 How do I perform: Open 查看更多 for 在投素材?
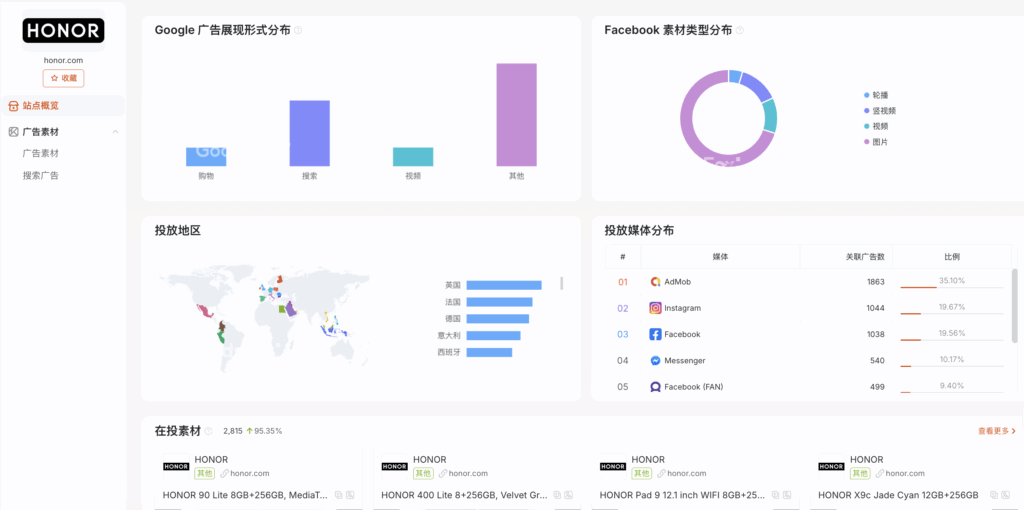click(x=997, y=431)
